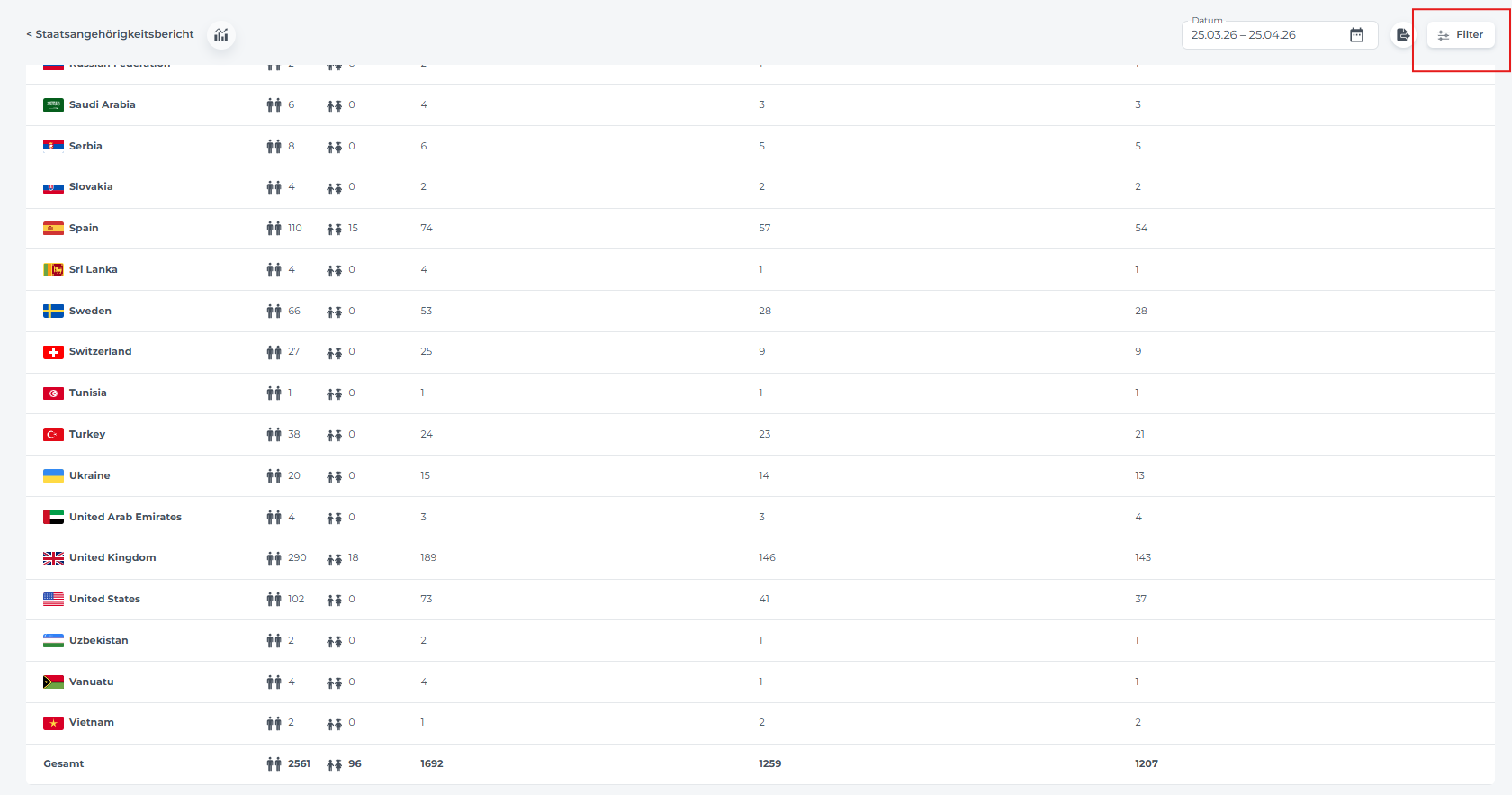Click the Sweden flag icon
This screenshot has width=1512, height=795.
coord(53,311)
